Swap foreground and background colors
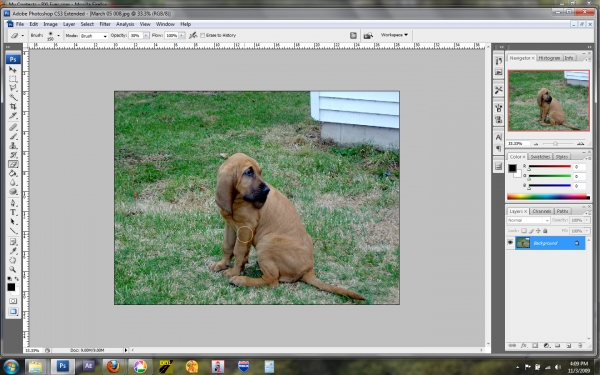 click(x=17, y=279)
